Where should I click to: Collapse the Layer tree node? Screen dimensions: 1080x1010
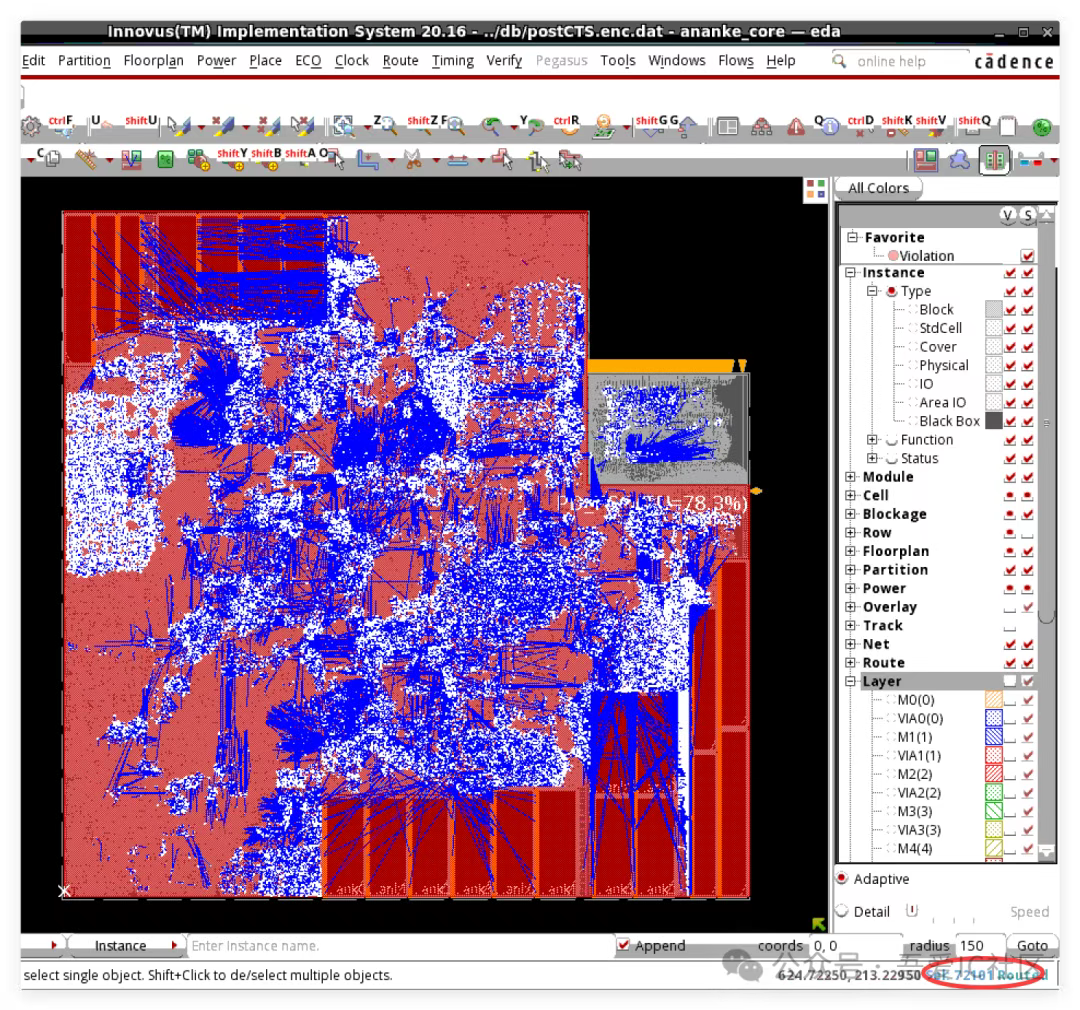click(x=851, y=681)
